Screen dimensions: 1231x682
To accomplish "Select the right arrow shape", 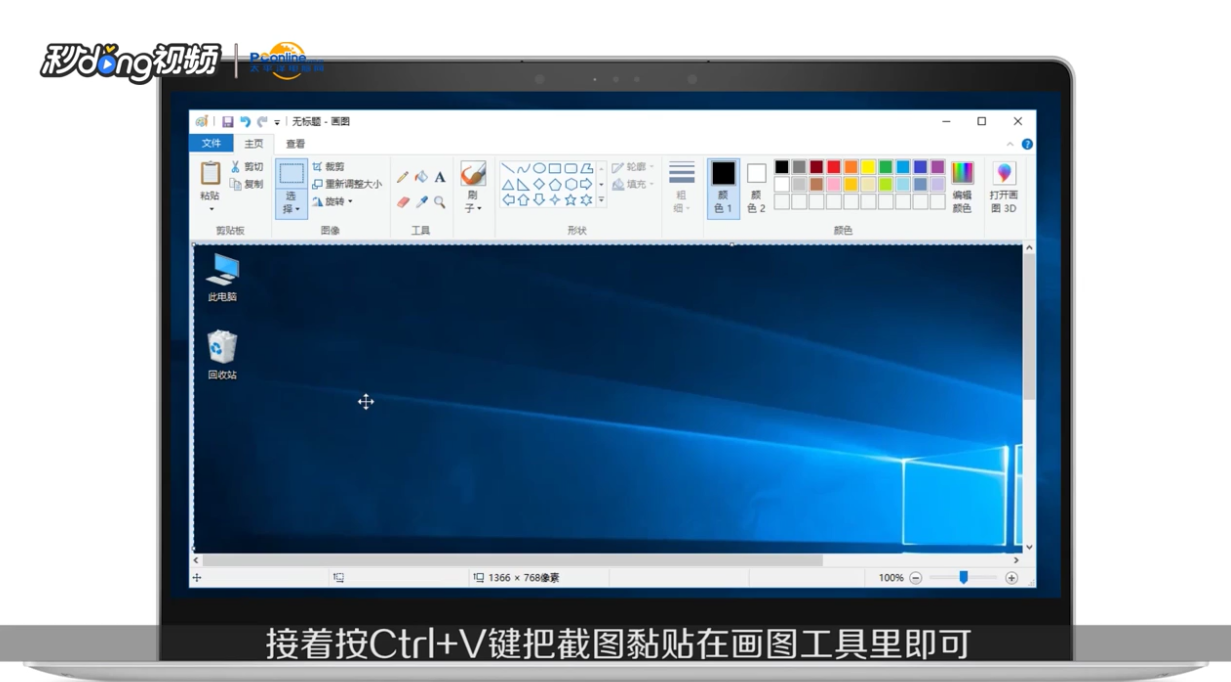I will [x=587, y=184].
